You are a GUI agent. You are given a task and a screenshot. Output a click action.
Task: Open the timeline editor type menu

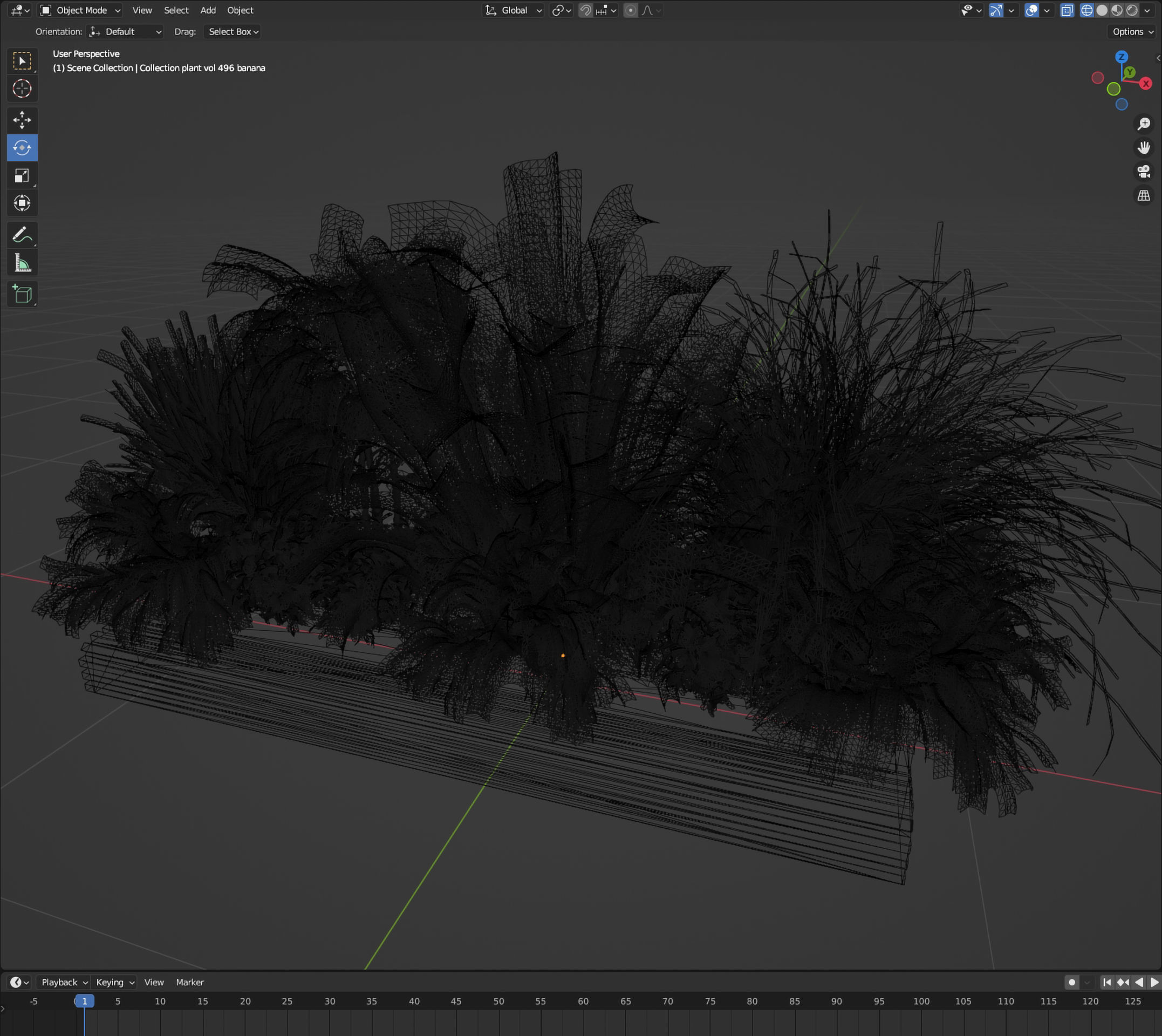(x=19, y=982)
